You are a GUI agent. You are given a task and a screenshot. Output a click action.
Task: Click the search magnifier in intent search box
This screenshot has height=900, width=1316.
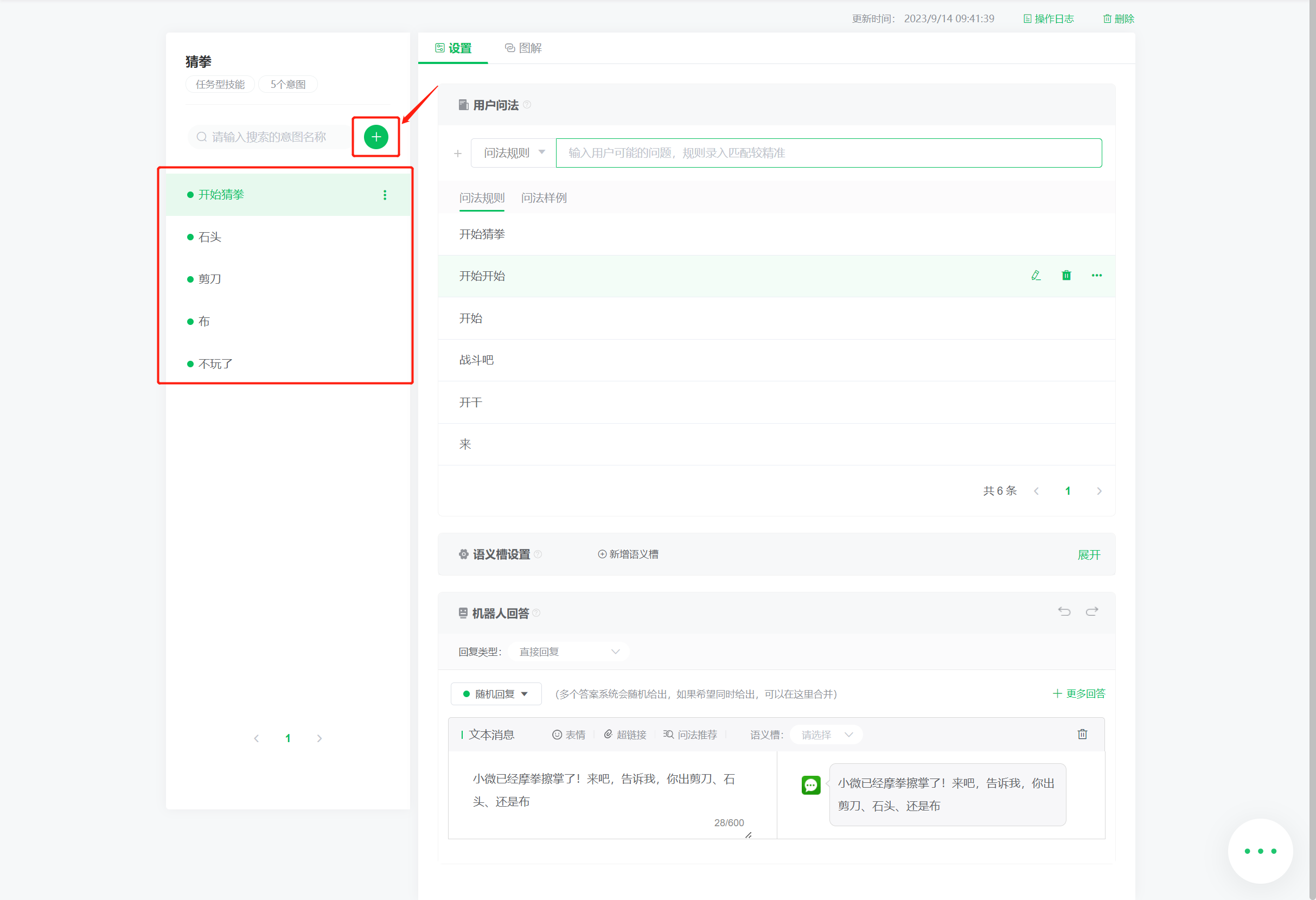pos(202,137)
